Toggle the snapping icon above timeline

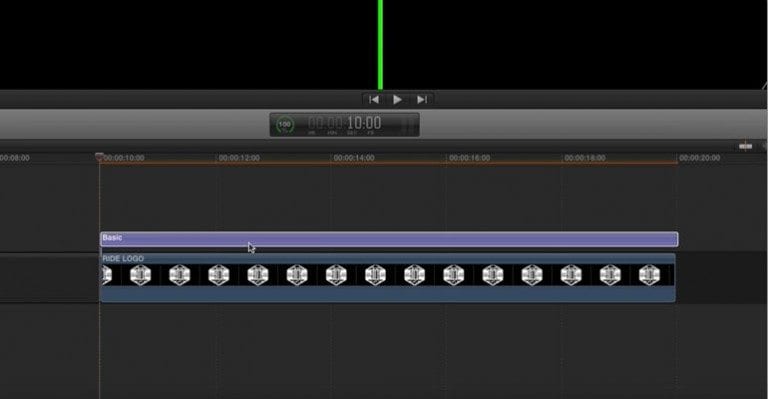745,146
